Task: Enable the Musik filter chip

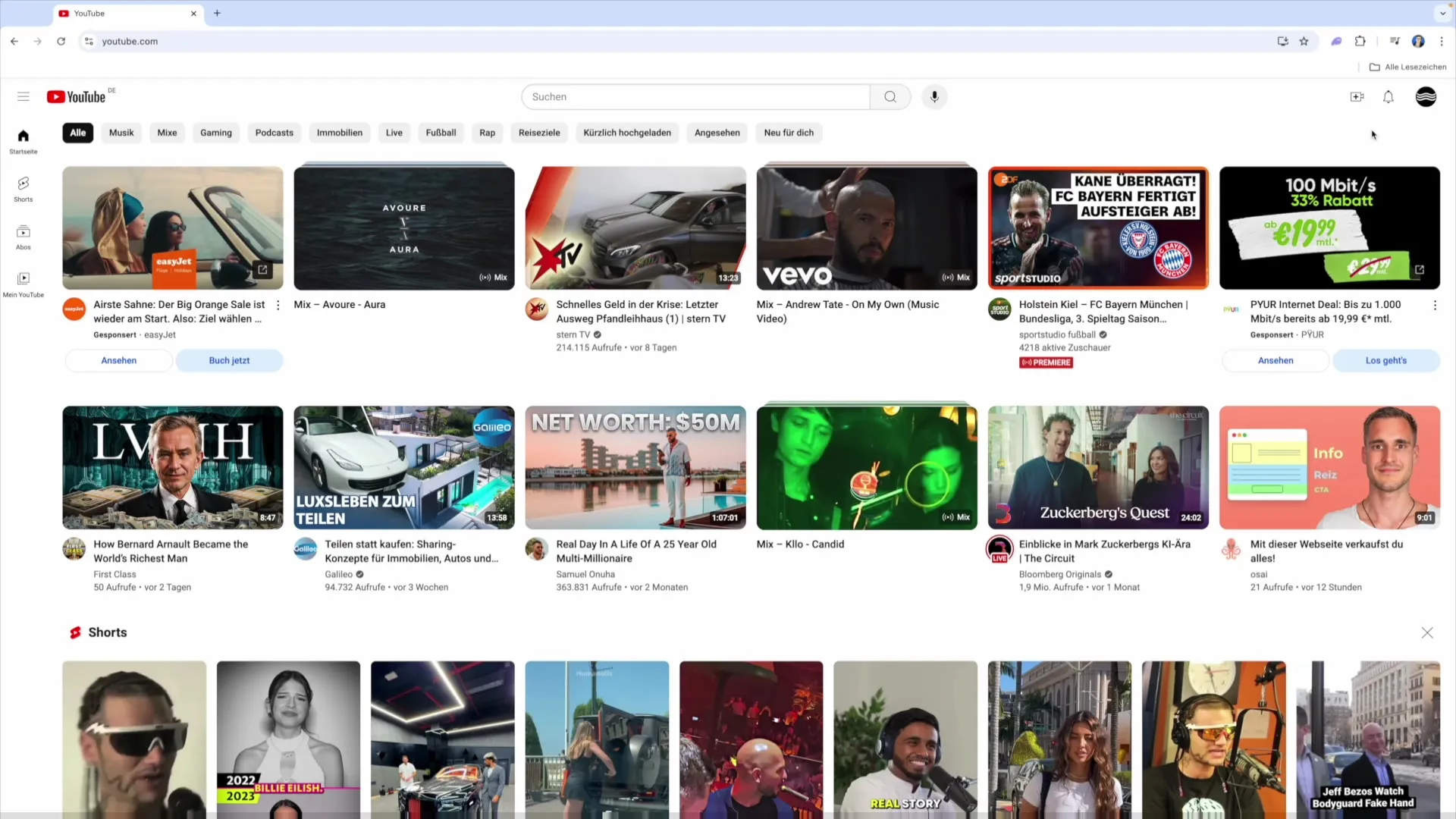Action: [x=121, y=133]
